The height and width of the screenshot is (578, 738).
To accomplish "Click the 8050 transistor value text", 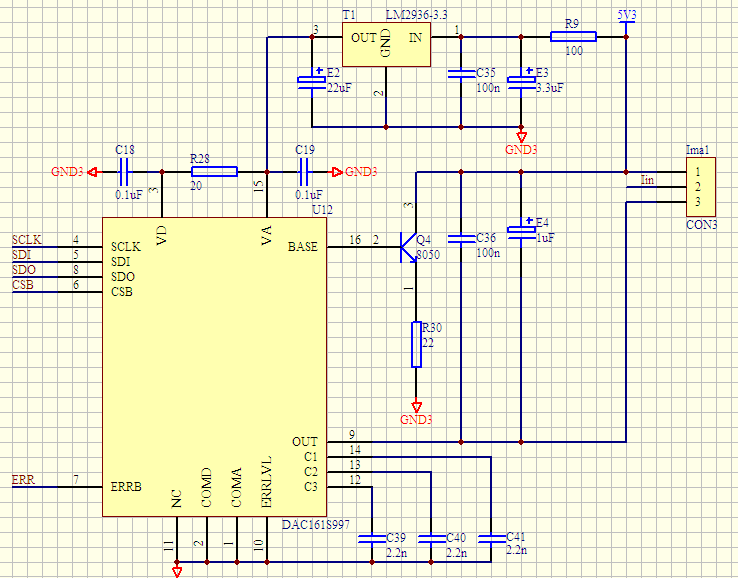I will pyautogui.click(x=428, y=255).
